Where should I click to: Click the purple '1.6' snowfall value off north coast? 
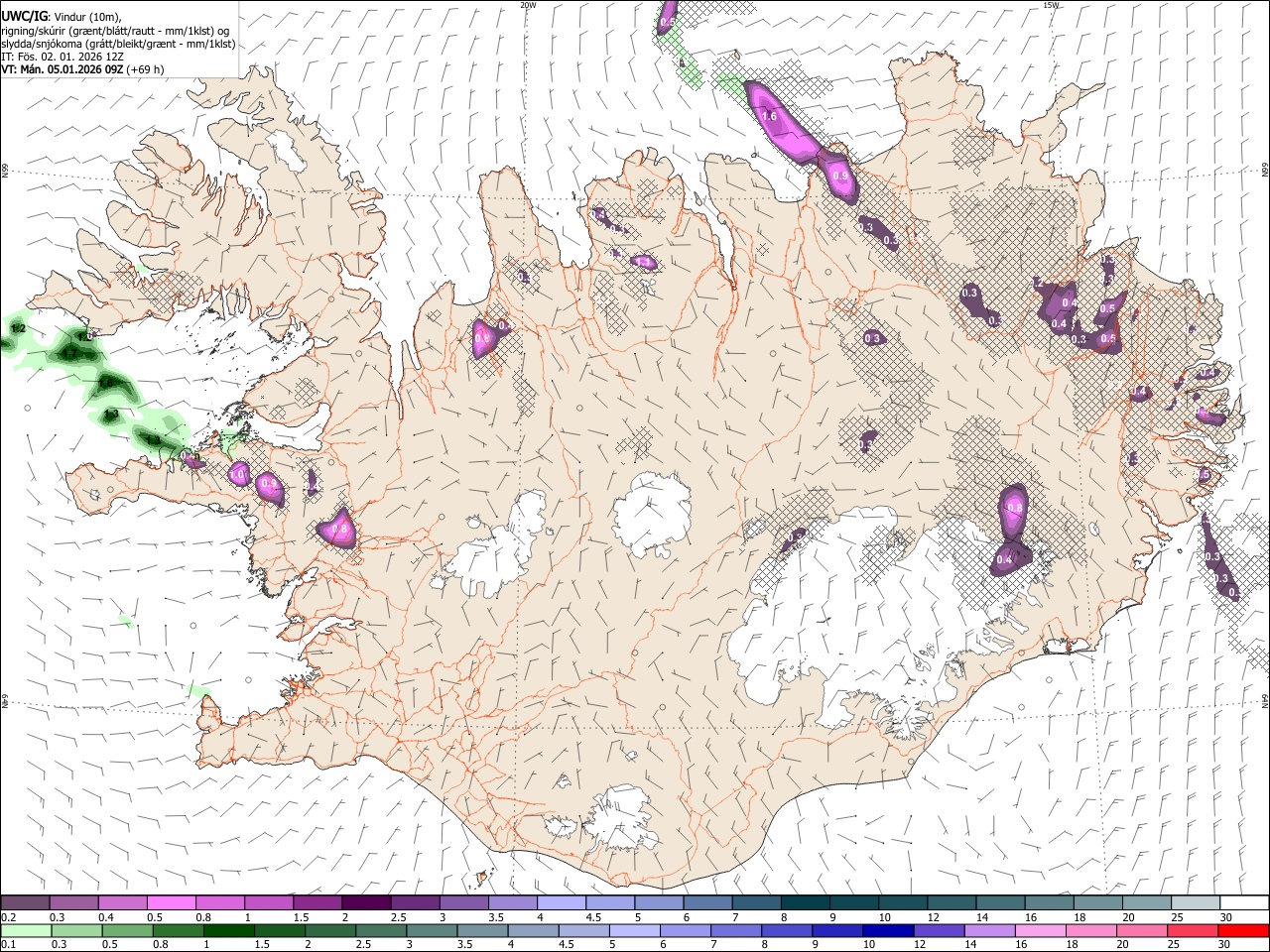click(x=768, y=116)
